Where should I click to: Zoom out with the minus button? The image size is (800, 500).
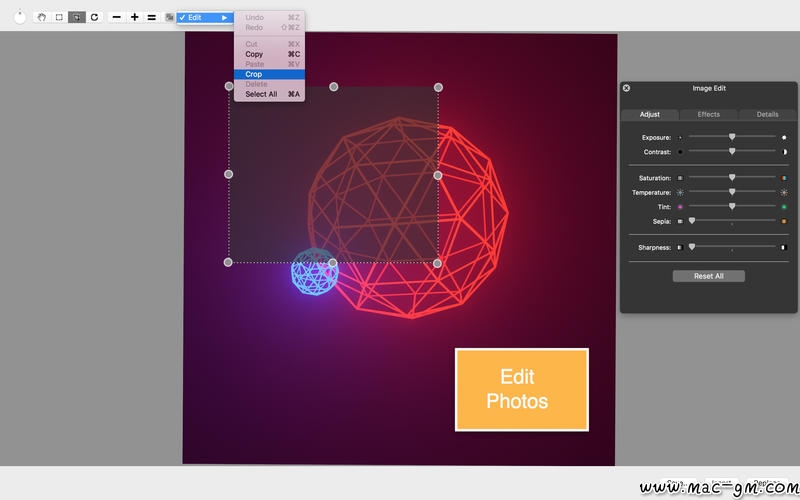[x=117, y=17]
